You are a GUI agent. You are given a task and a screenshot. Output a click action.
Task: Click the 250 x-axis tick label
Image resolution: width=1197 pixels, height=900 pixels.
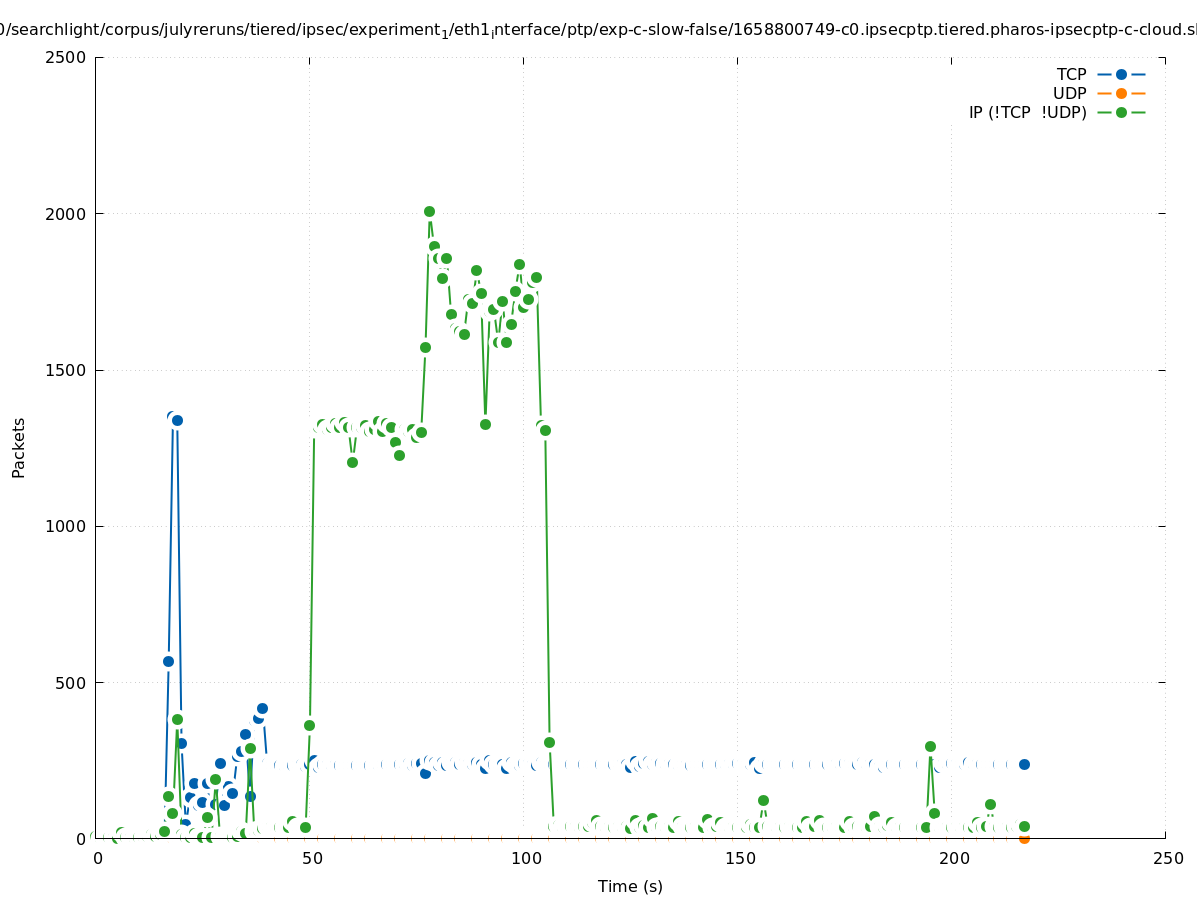(1167, 858)
